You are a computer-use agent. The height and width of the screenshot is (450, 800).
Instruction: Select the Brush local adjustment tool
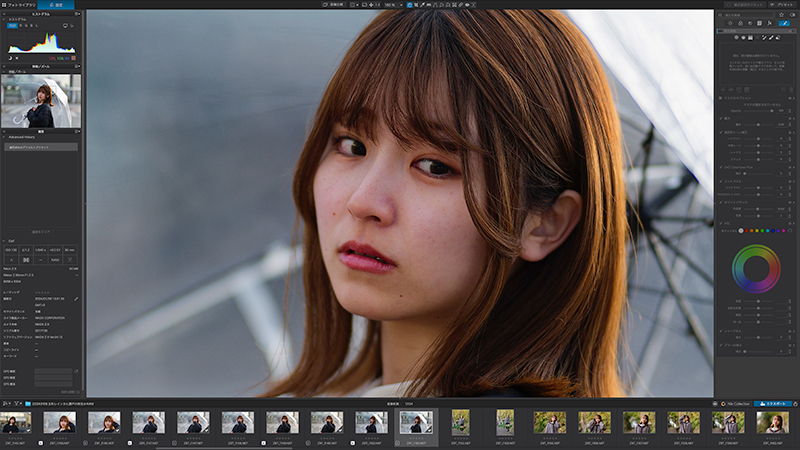click(771, 38)
